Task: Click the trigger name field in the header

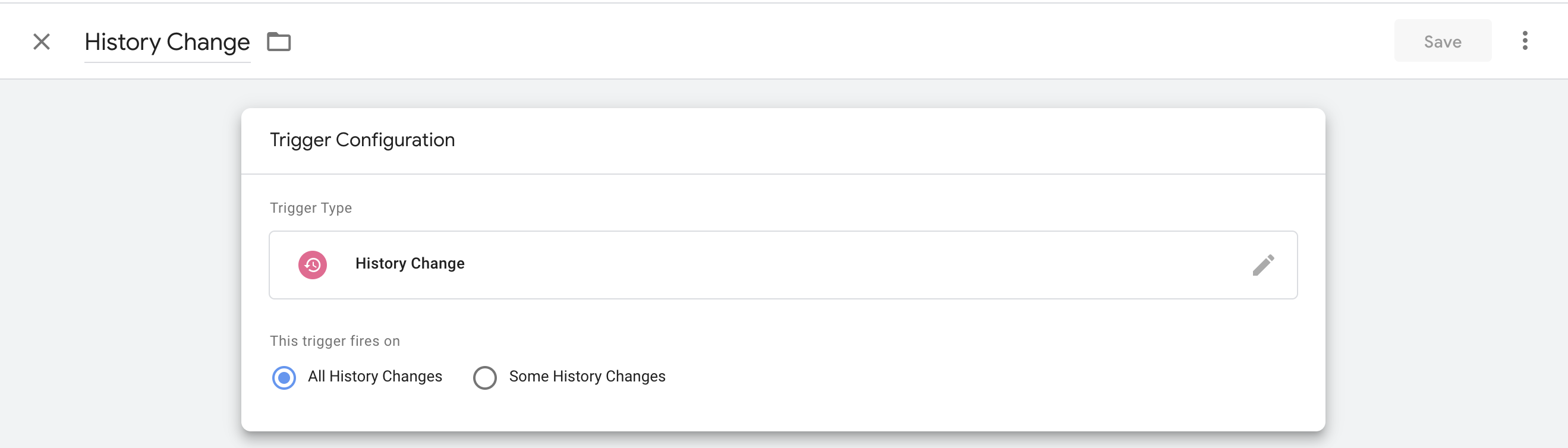Action: coord(167,42)
